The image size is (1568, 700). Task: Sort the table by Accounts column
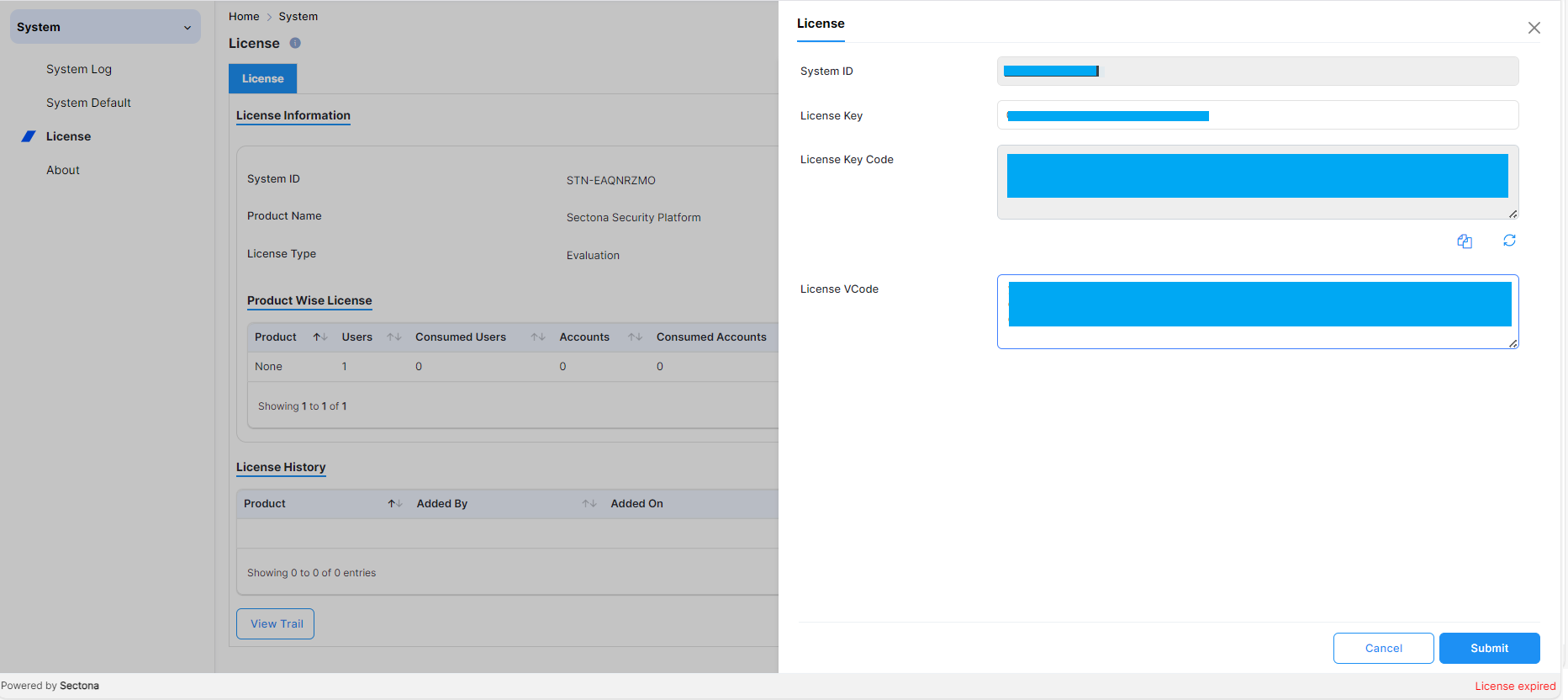coord(635,337)
